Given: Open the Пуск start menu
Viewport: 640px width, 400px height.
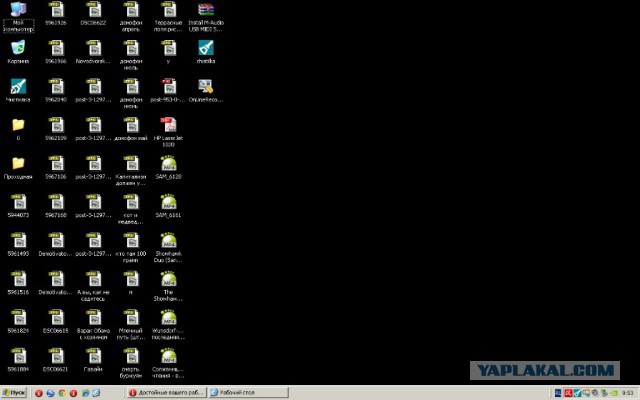Looking at the screenshot, I should point(14,393).
